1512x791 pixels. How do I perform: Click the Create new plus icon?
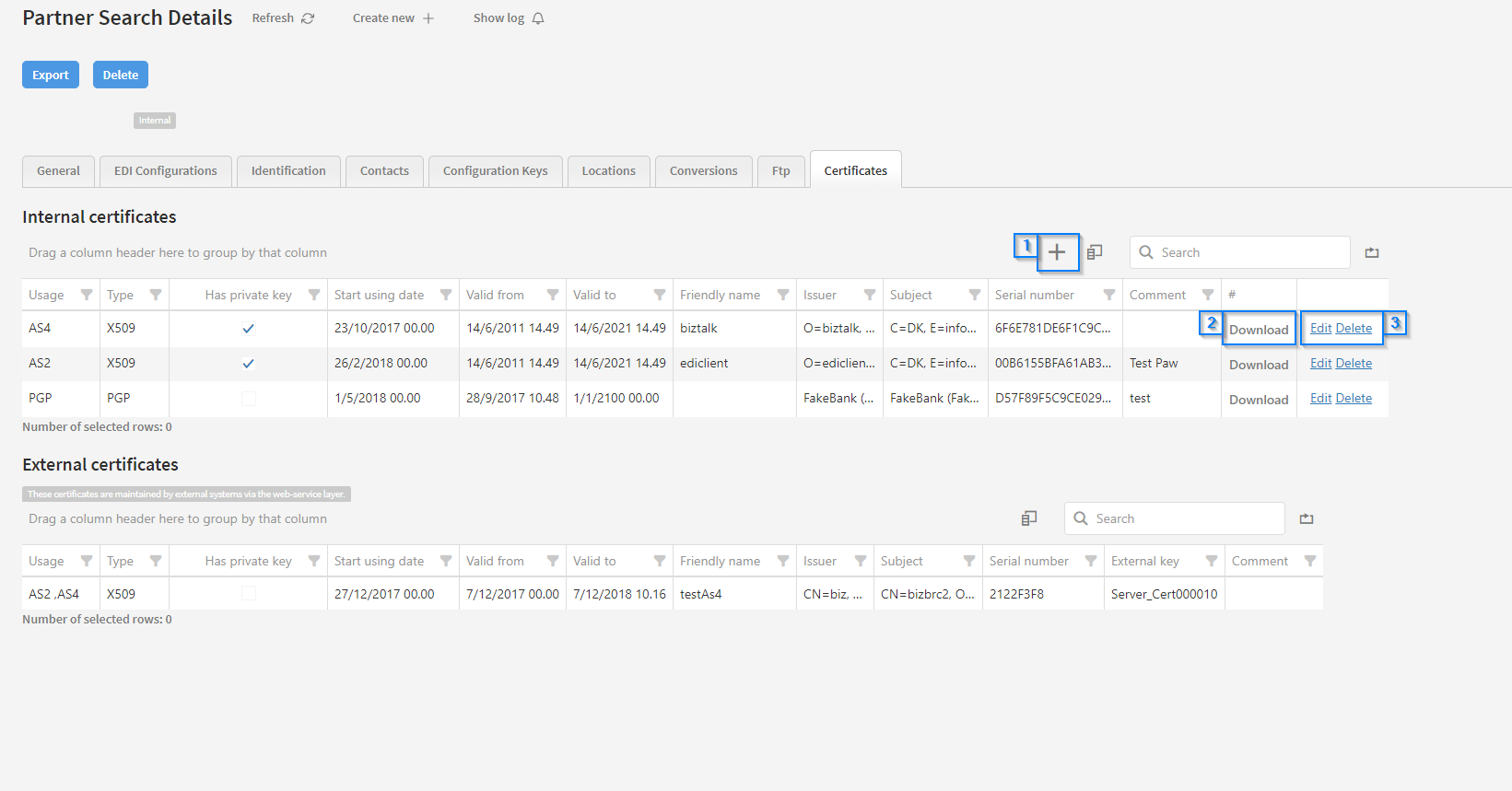(x=428, y=18)
